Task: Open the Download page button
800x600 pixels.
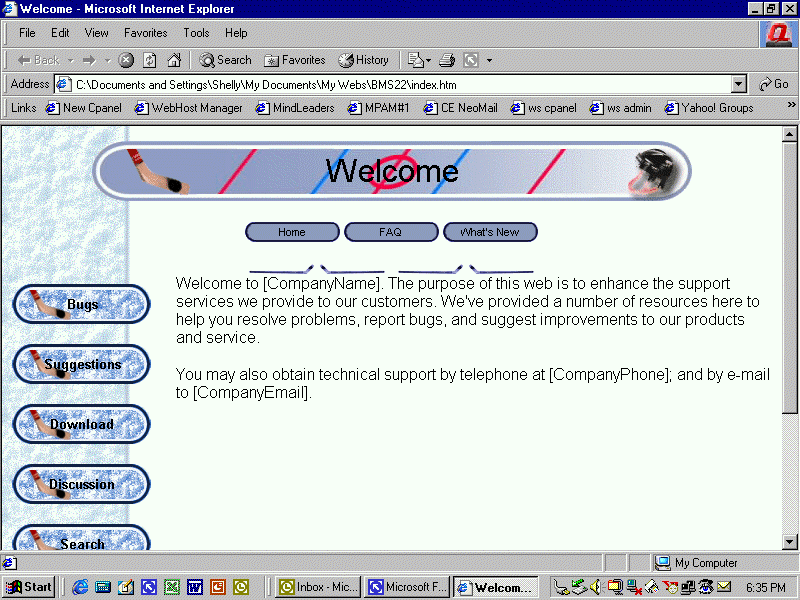Action: pos(81,424)
